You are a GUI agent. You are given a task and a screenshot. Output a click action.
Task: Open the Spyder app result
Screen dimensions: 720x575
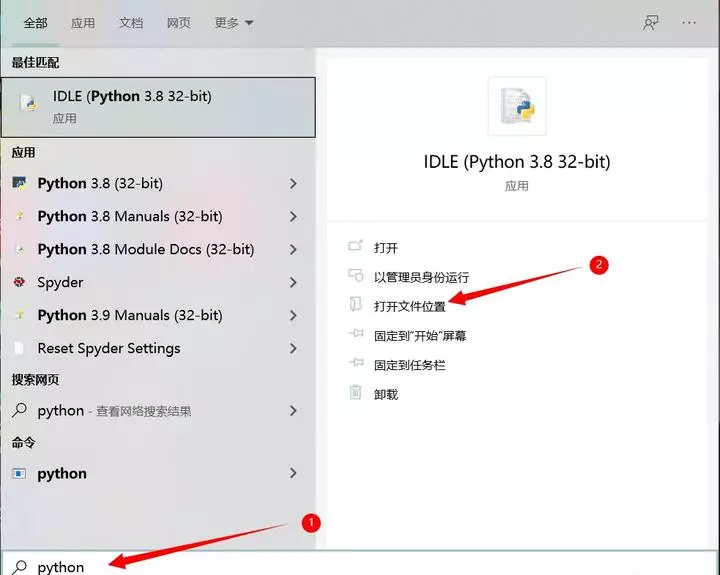coord(158,282)
